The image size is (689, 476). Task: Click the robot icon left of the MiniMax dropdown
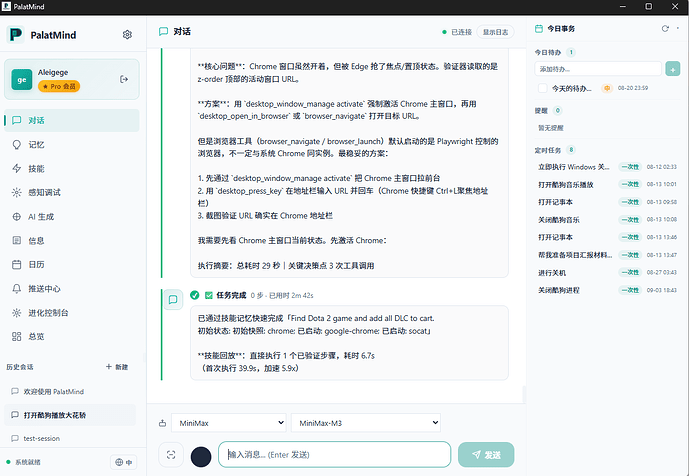coord(163,423)
